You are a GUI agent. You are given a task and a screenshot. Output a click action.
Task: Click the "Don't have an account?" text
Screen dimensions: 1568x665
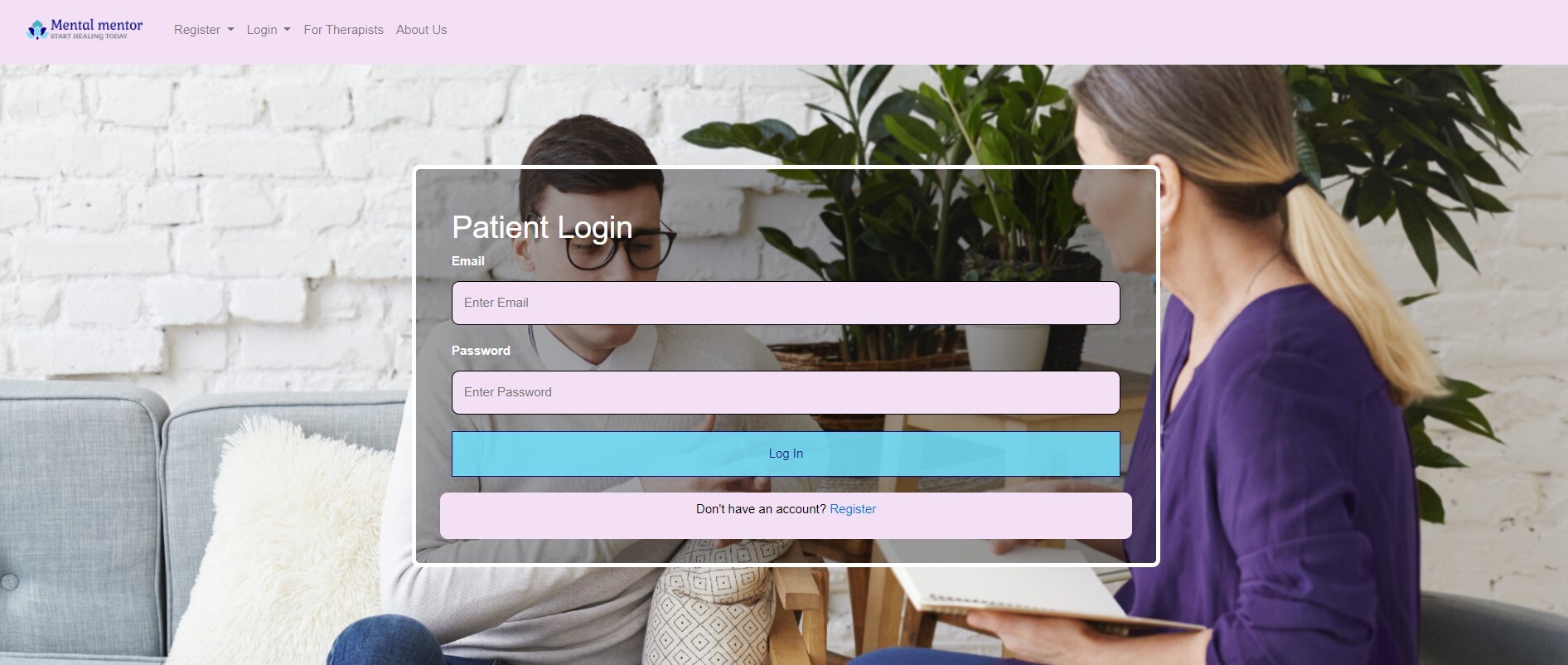pyautogui.click(x=761, y=509)
